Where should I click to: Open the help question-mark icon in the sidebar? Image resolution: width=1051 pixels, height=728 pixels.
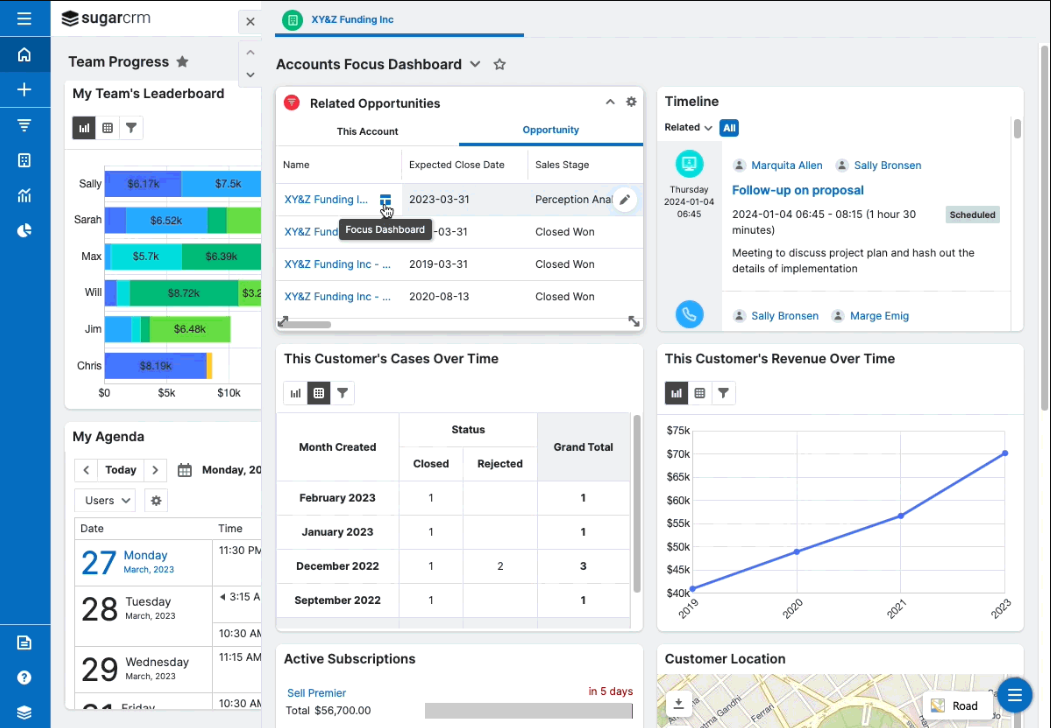click(25, 677)
